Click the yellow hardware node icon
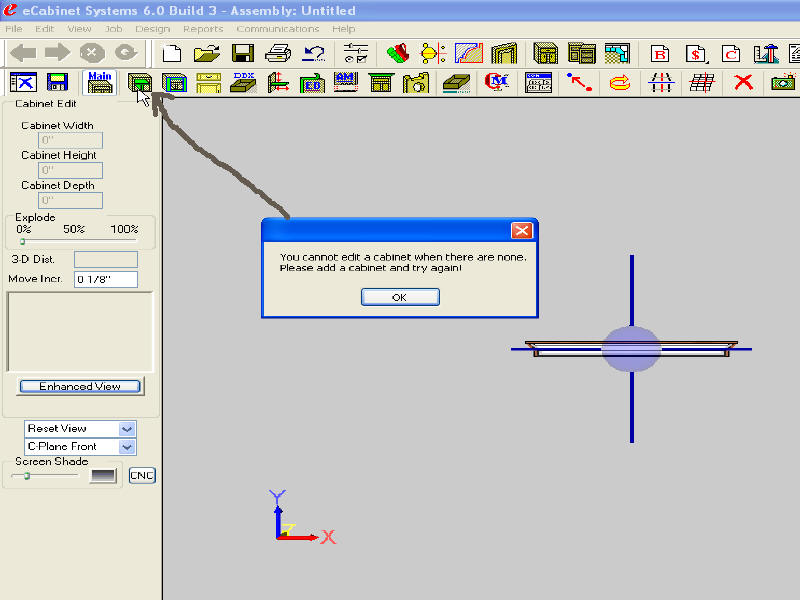The width and height of the screenshot is (800, 600). [433, 53]
